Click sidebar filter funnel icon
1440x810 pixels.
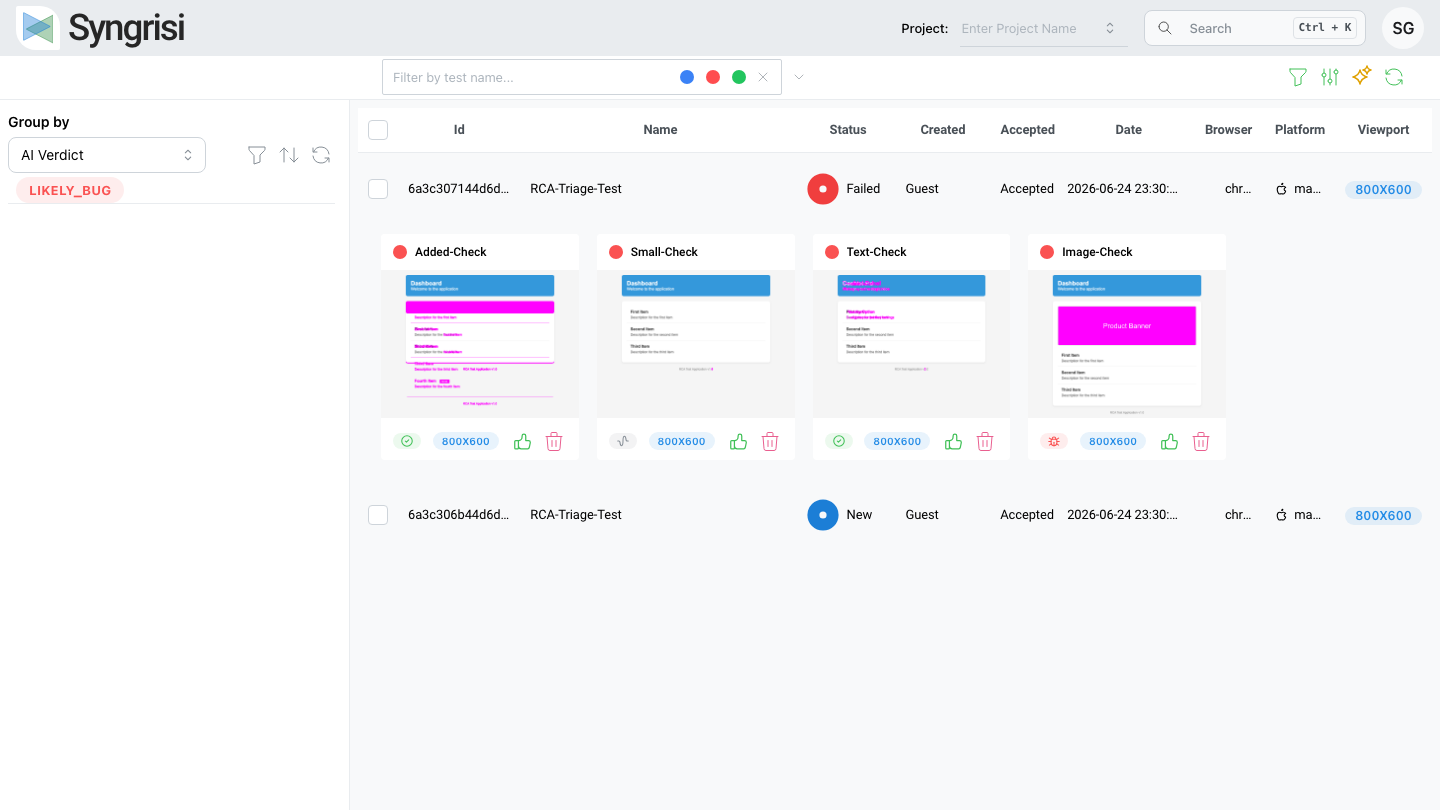[257, 155]
